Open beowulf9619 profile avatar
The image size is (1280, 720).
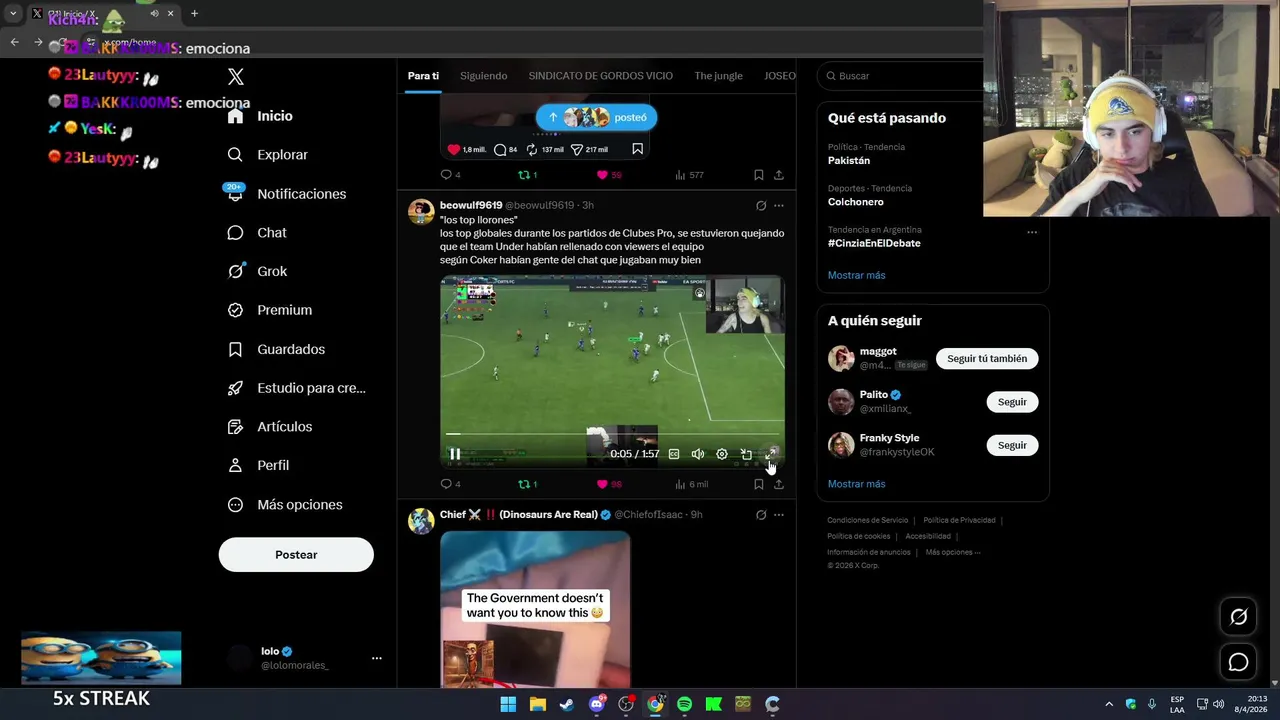coord(421,212)
